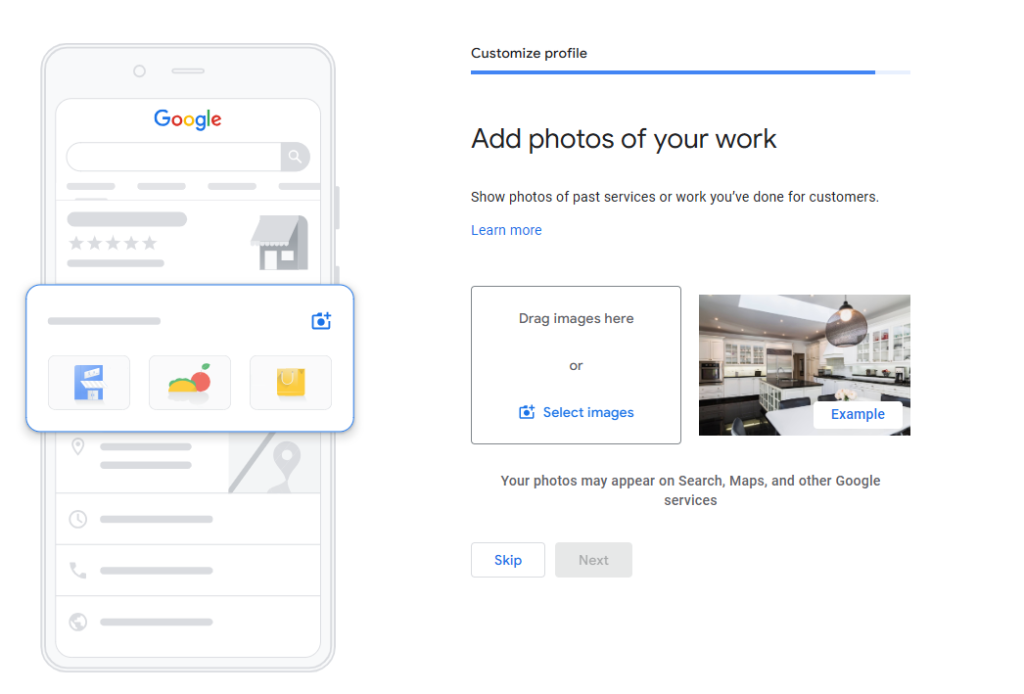The height and width of the screenshot is (694, 1024).
Task: Click the location pin icon in mockup
Action: pyautogui.click(x=78, y=447)
